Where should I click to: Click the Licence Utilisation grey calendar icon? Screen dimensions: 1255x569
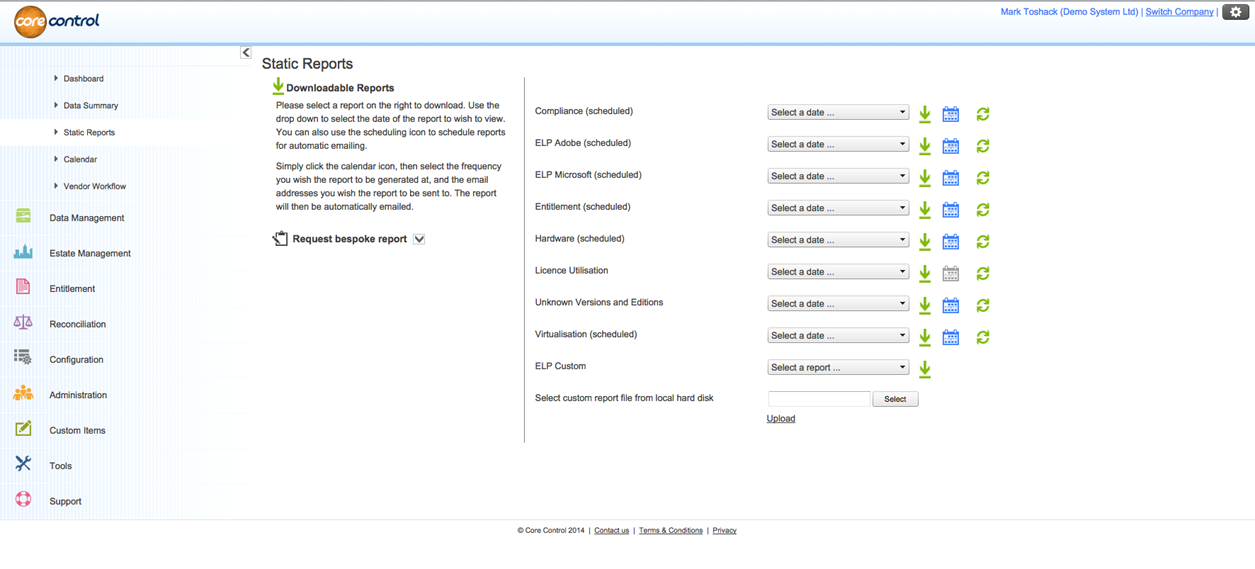[951, 273]
